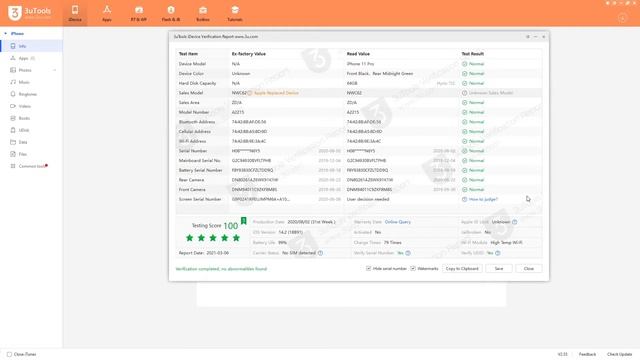Select Videos in the sidebar
This screenshot has height=360, width=640.
(x=31, y=106)
